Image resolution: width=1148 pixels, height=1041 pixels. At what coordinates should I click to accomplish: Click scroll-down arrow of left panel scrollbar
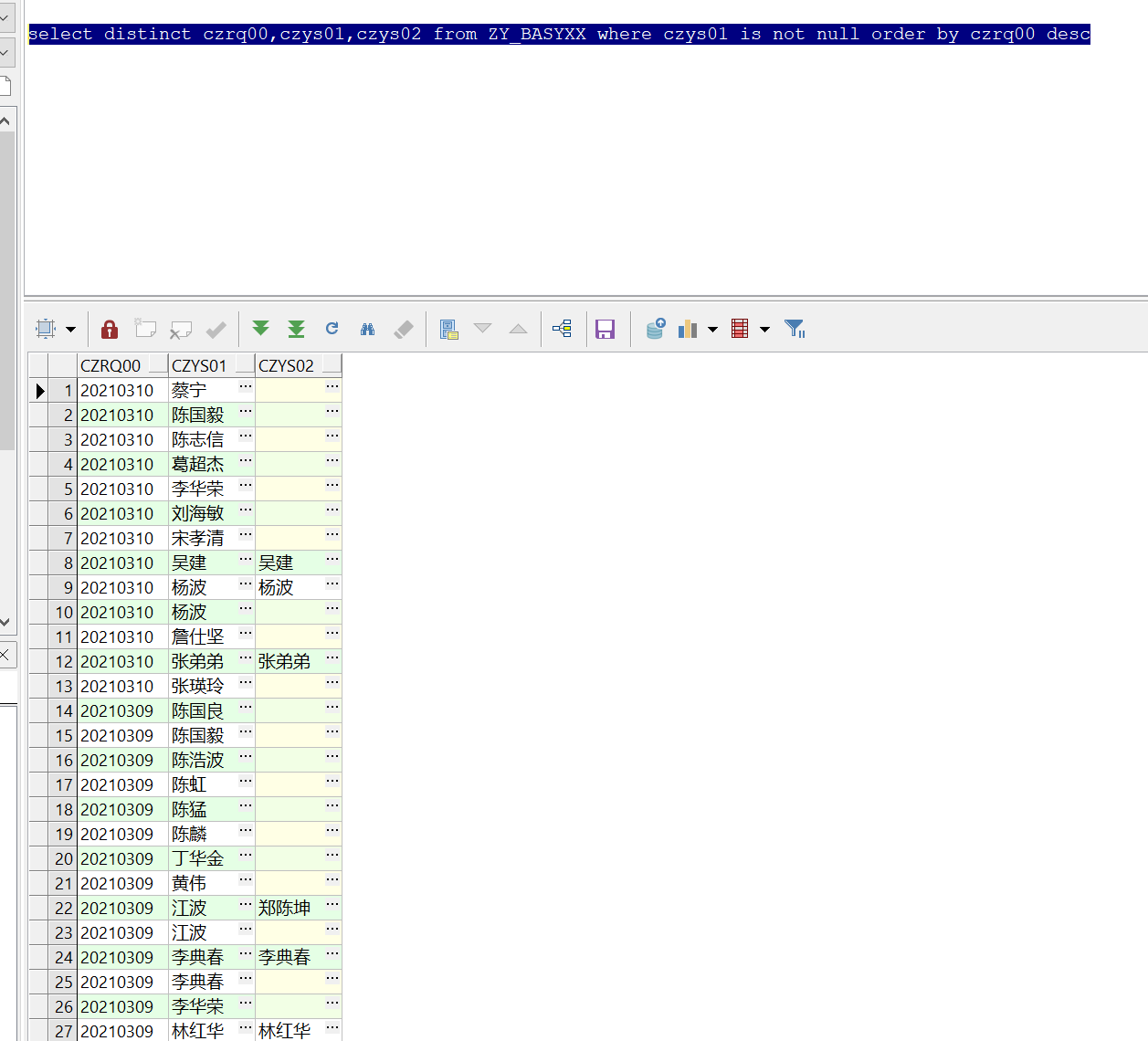click(x=5, y=622)
